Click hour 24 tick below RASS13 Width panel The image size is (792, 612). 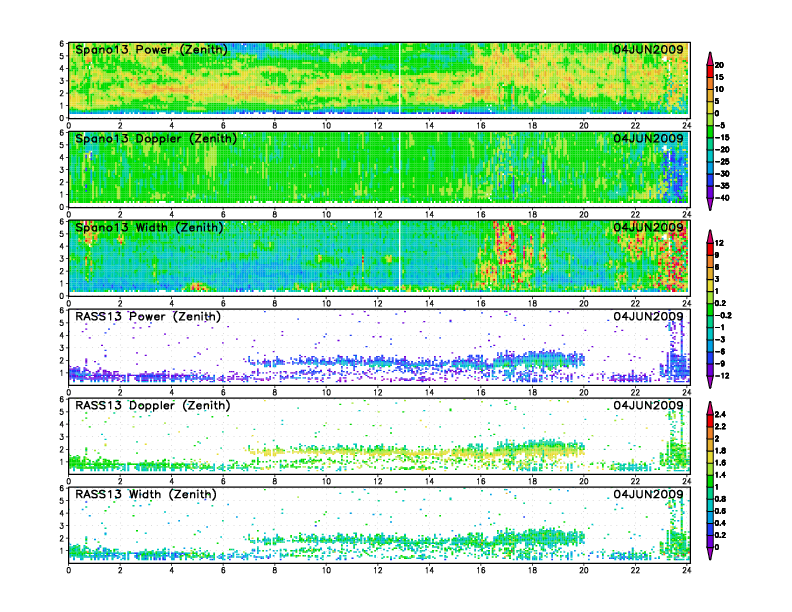coord(686,570)
